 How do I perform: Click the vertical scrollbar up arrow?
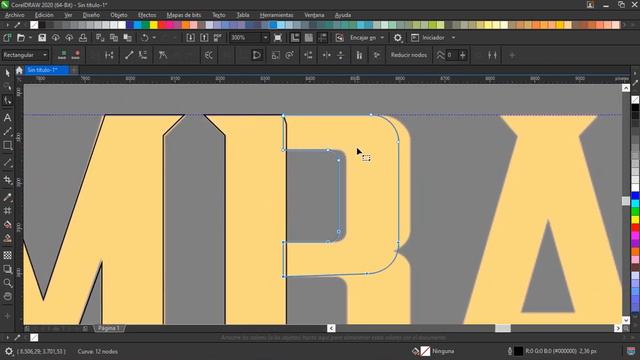[x=626, y=88]
